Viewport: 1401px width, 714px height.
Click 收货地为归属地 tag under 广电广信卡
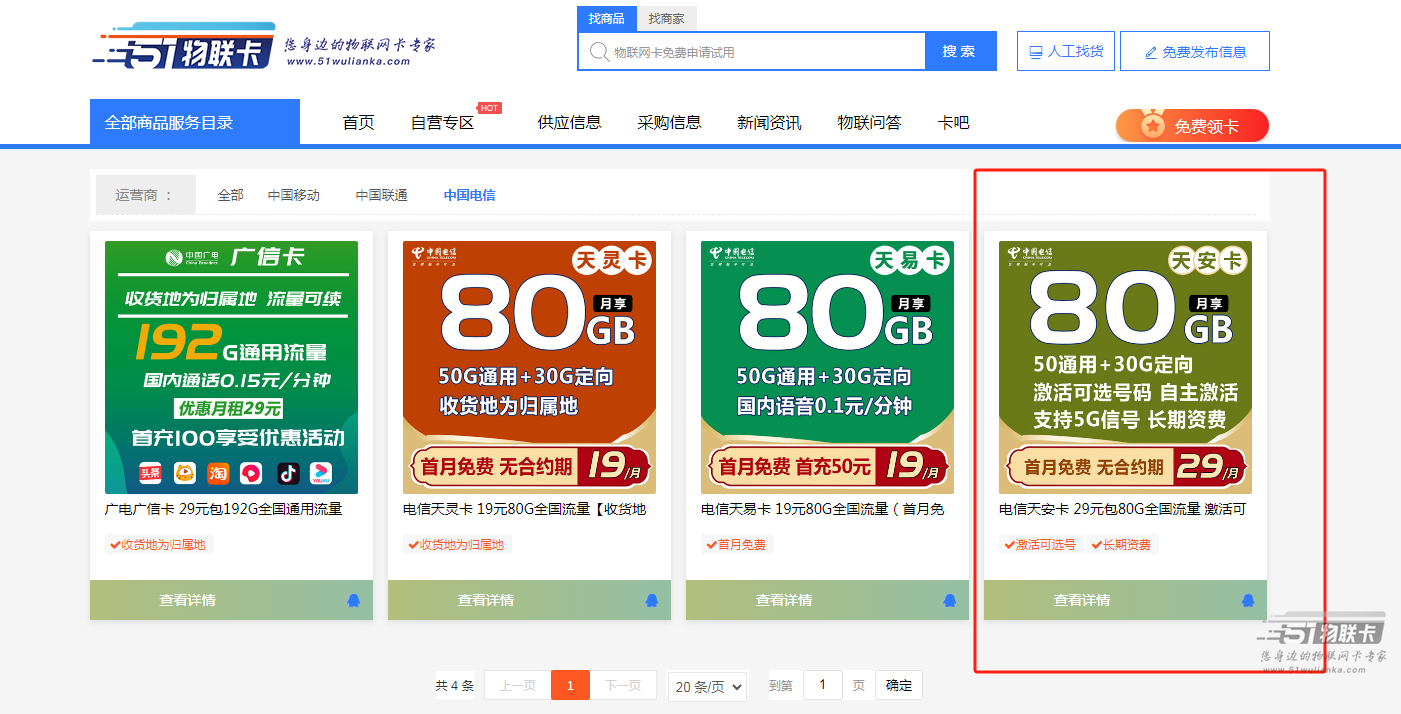point(160,545)
